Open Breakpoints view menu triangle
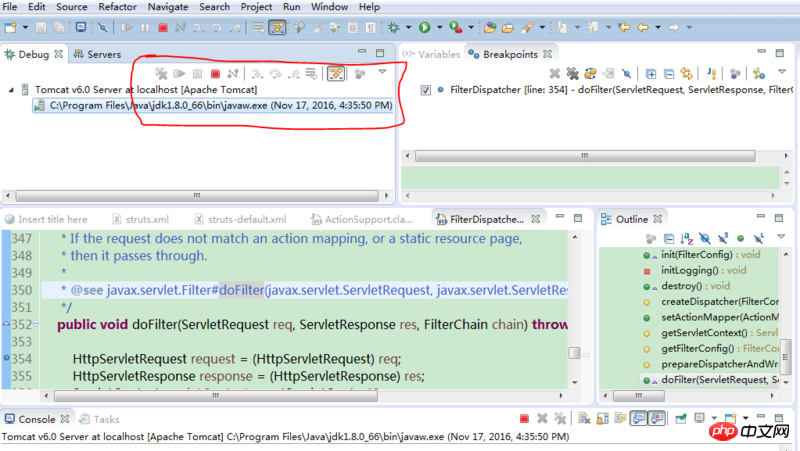The image size is (800, 451). (x=782, y=72)
